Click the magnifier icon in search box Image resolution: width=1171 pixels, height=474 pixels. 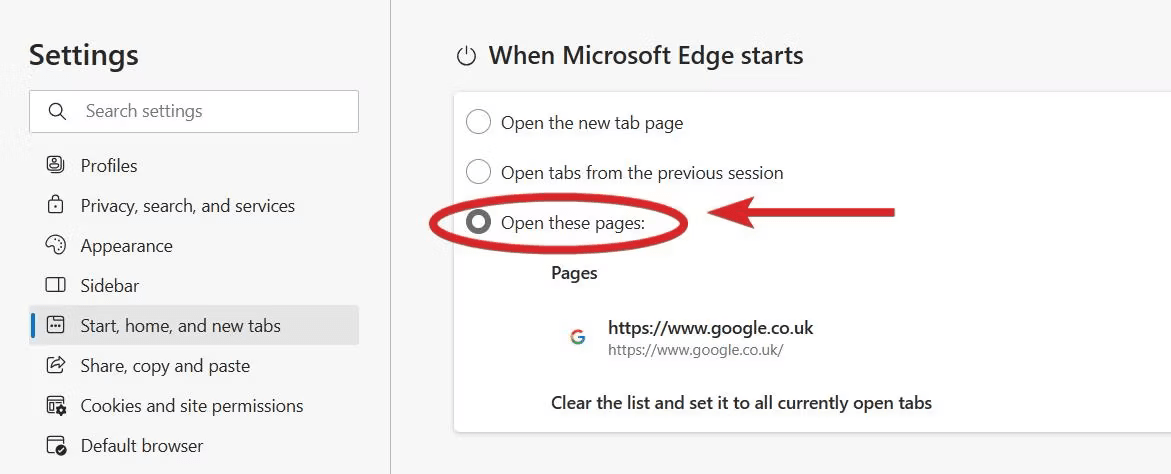57,111
